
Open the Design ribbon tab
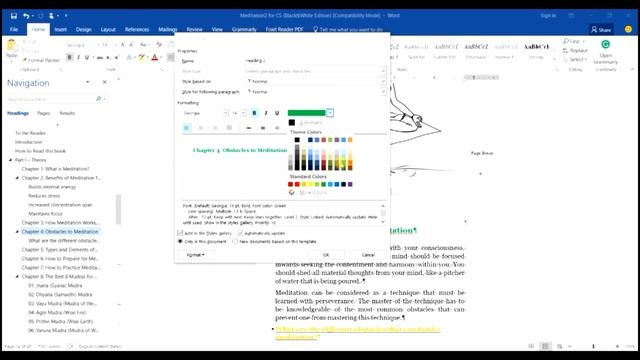pos(84,29)
